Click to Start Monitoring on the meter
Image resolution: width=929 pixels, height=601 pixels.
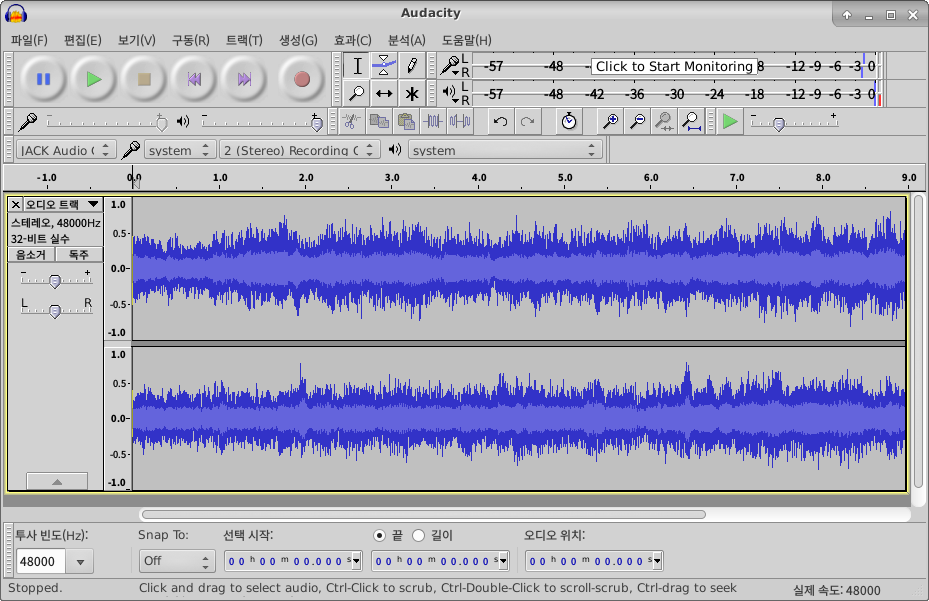pos(674,66)
